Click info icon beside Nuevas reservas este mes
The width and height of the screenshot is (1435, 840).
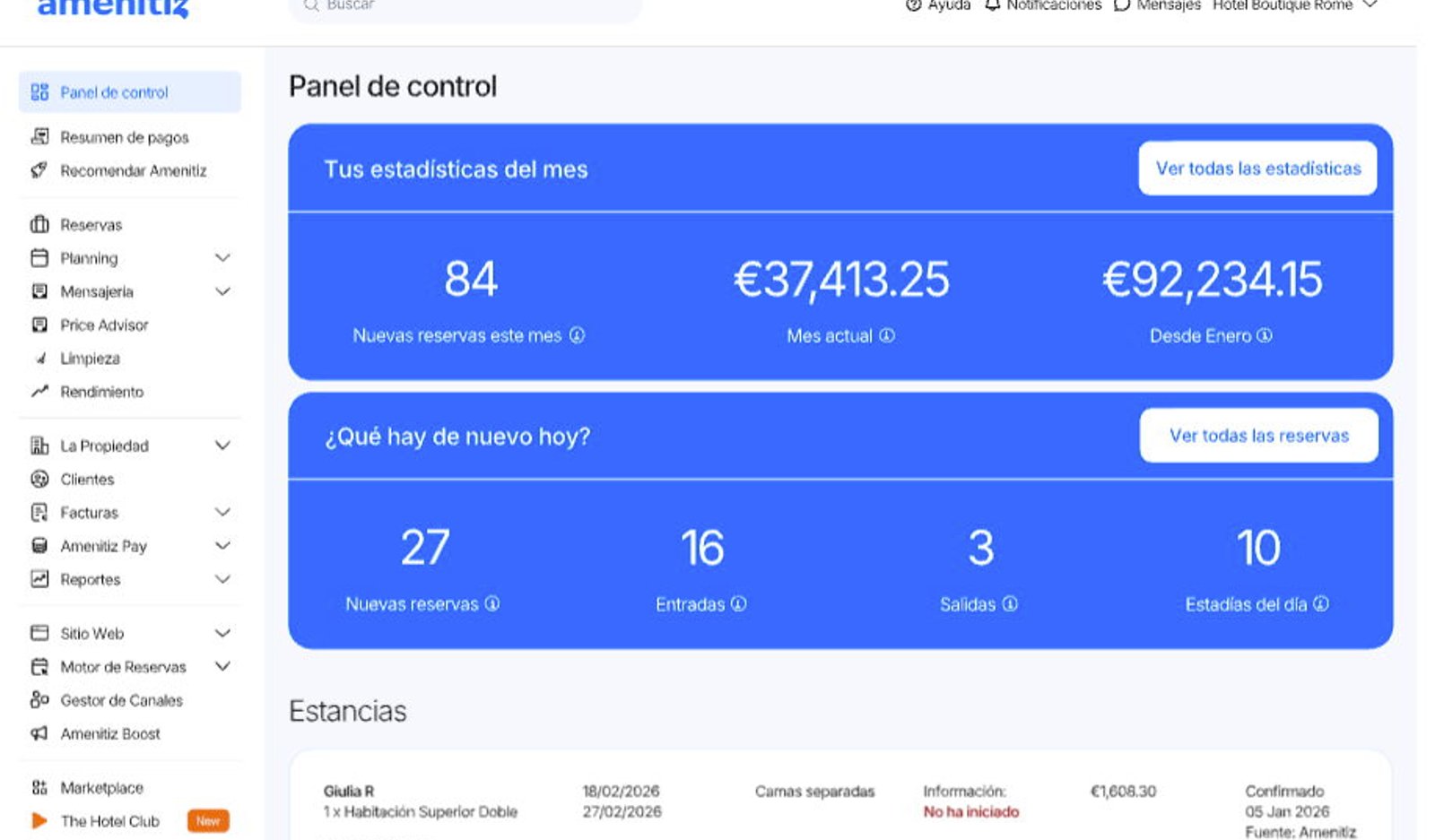point(578,335)
